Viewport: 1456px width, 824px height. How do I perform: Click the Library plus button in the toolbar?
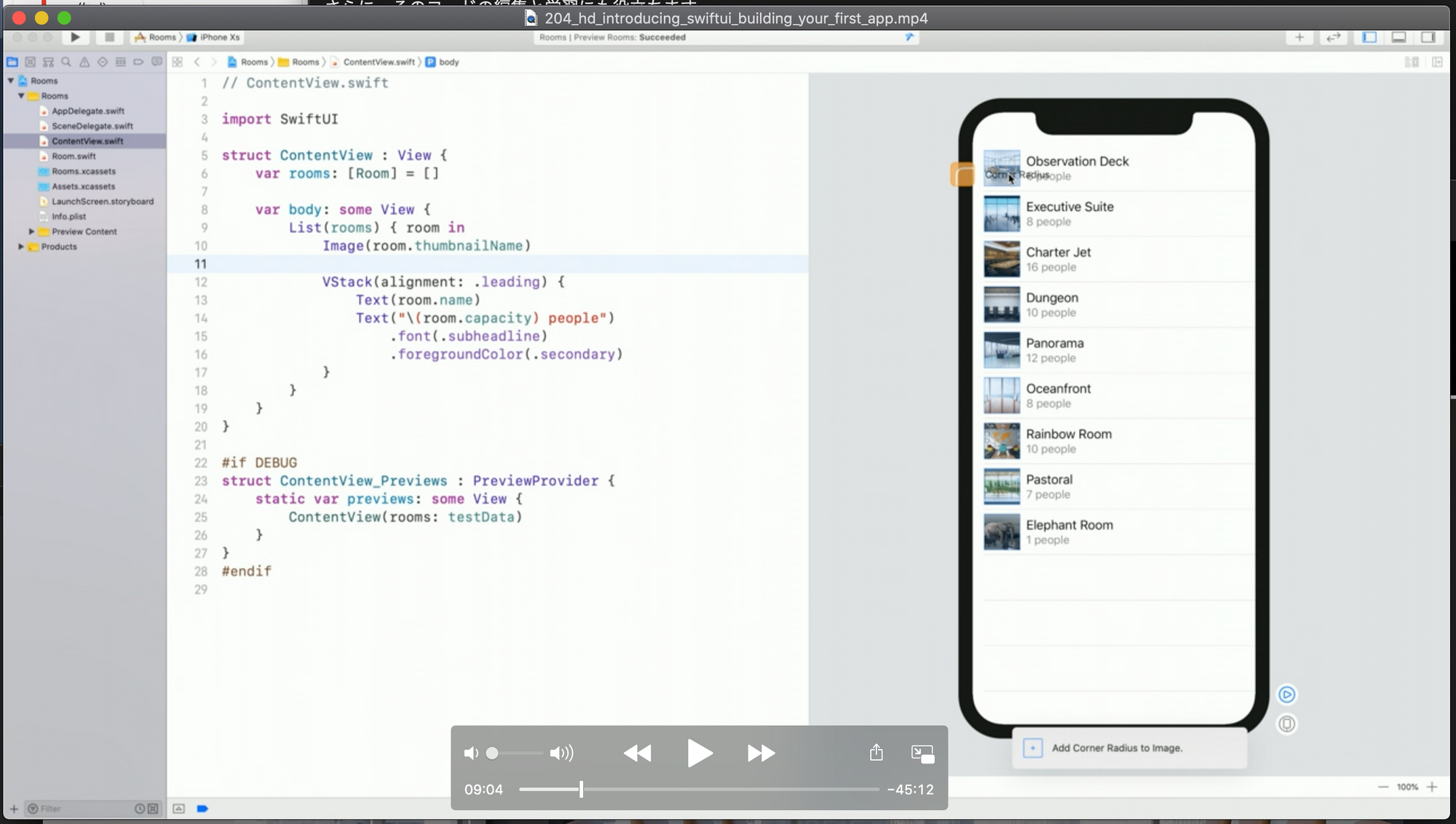coord(1299,37)
